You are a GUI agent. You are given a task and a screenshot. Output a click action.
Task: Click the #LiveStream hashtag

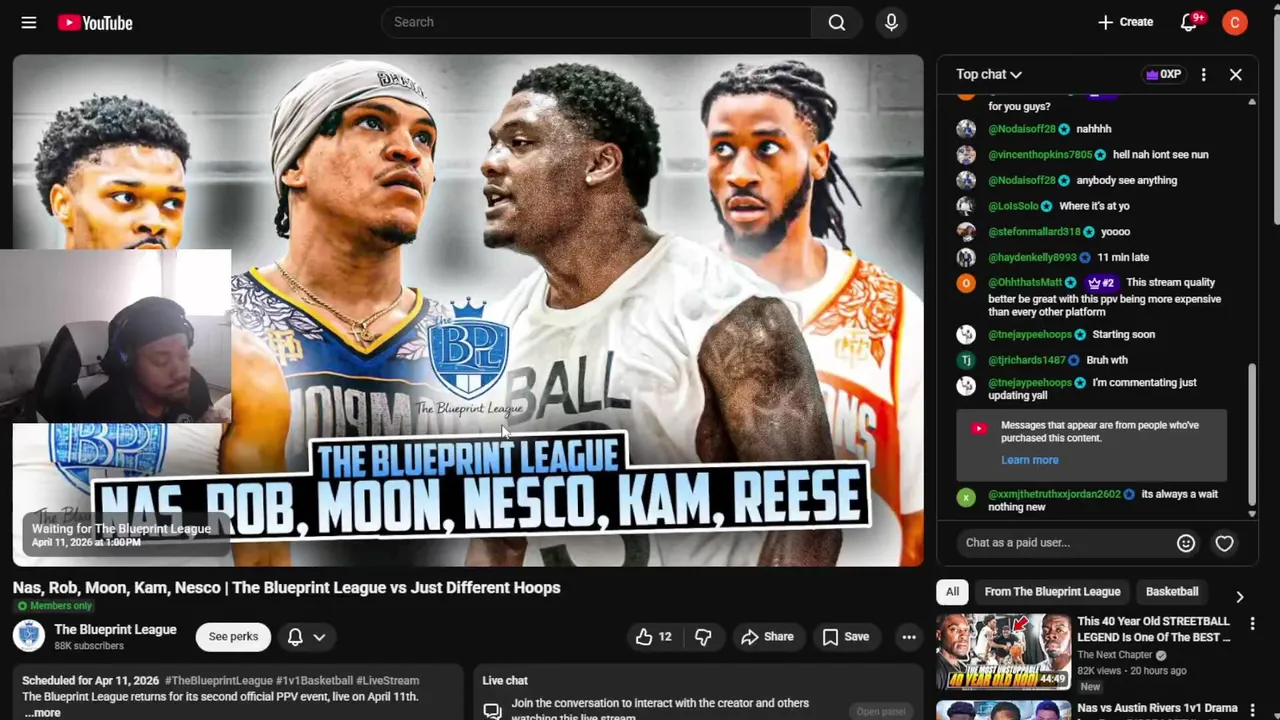tap(388, 681)
